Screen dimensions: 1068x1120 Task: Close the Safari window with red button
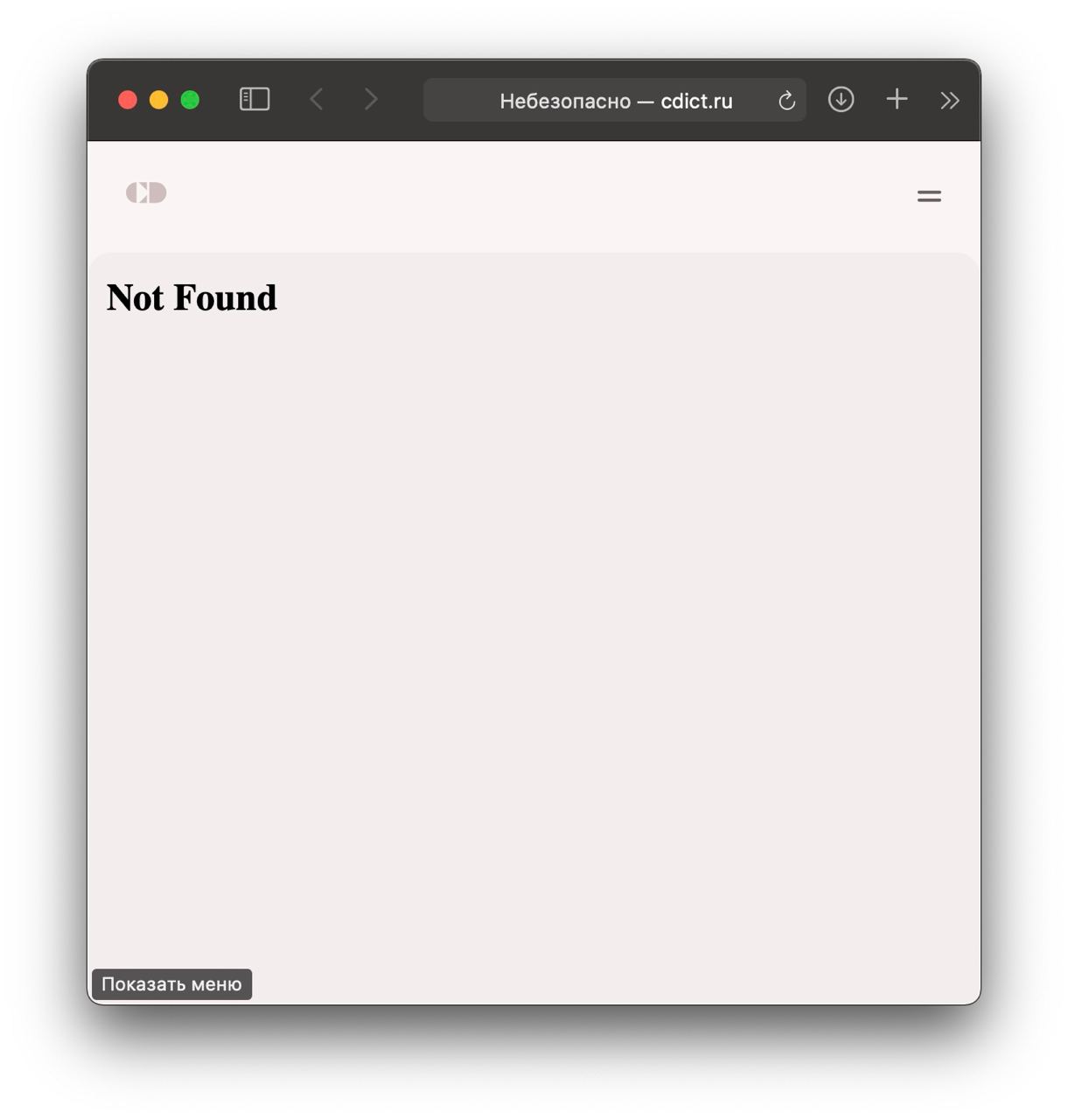[128, 100]
